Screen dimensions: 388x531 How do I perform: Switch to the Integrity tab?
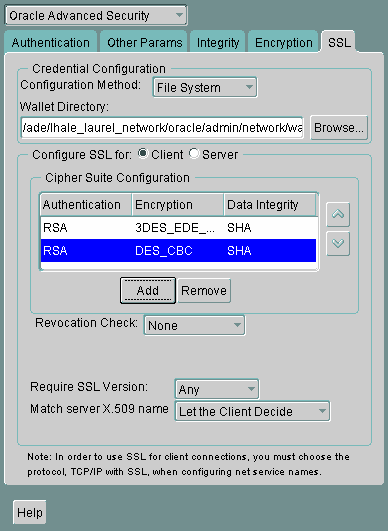[x=218, y=42]
